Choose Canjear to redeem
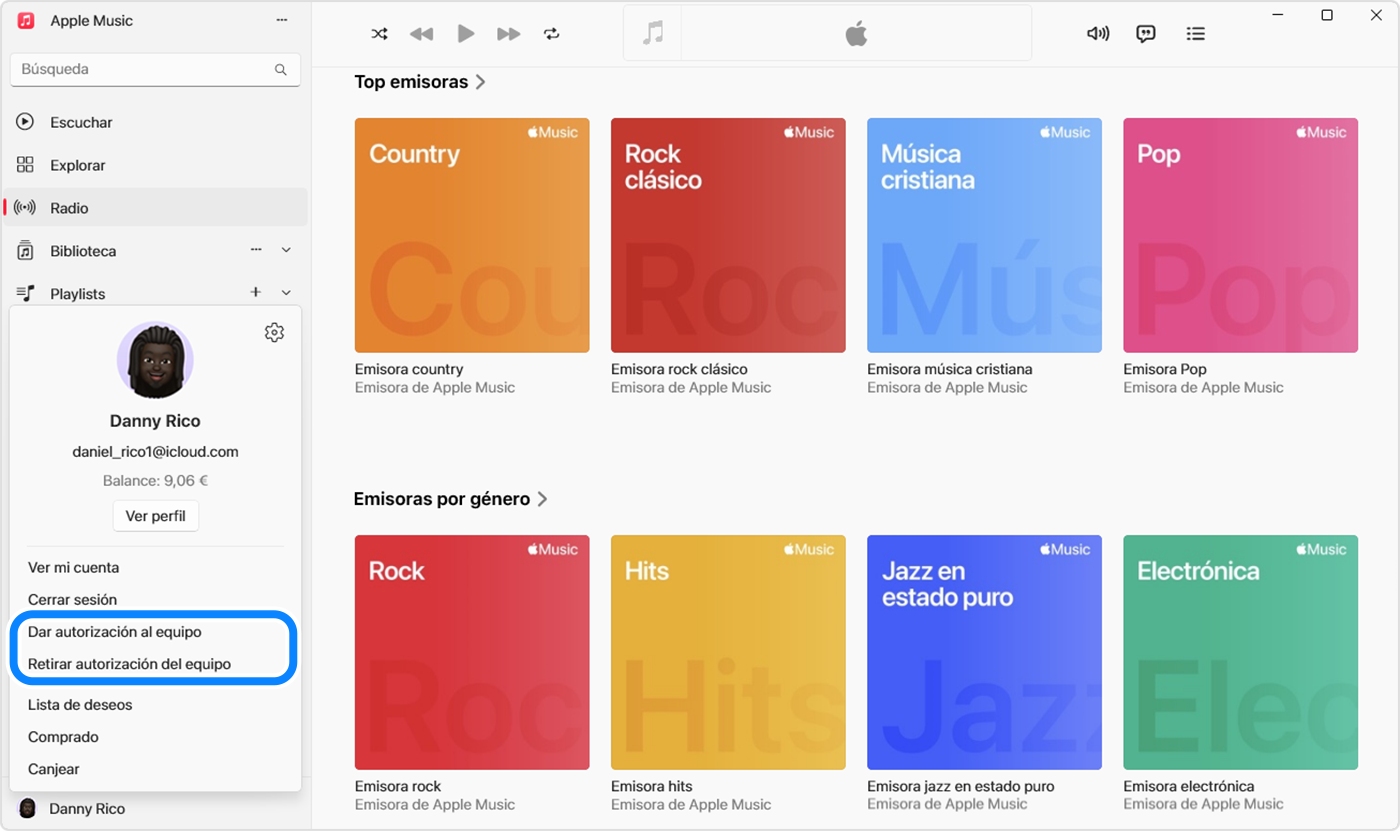Viewport: 1400px width, 832px height. point(54,769)
